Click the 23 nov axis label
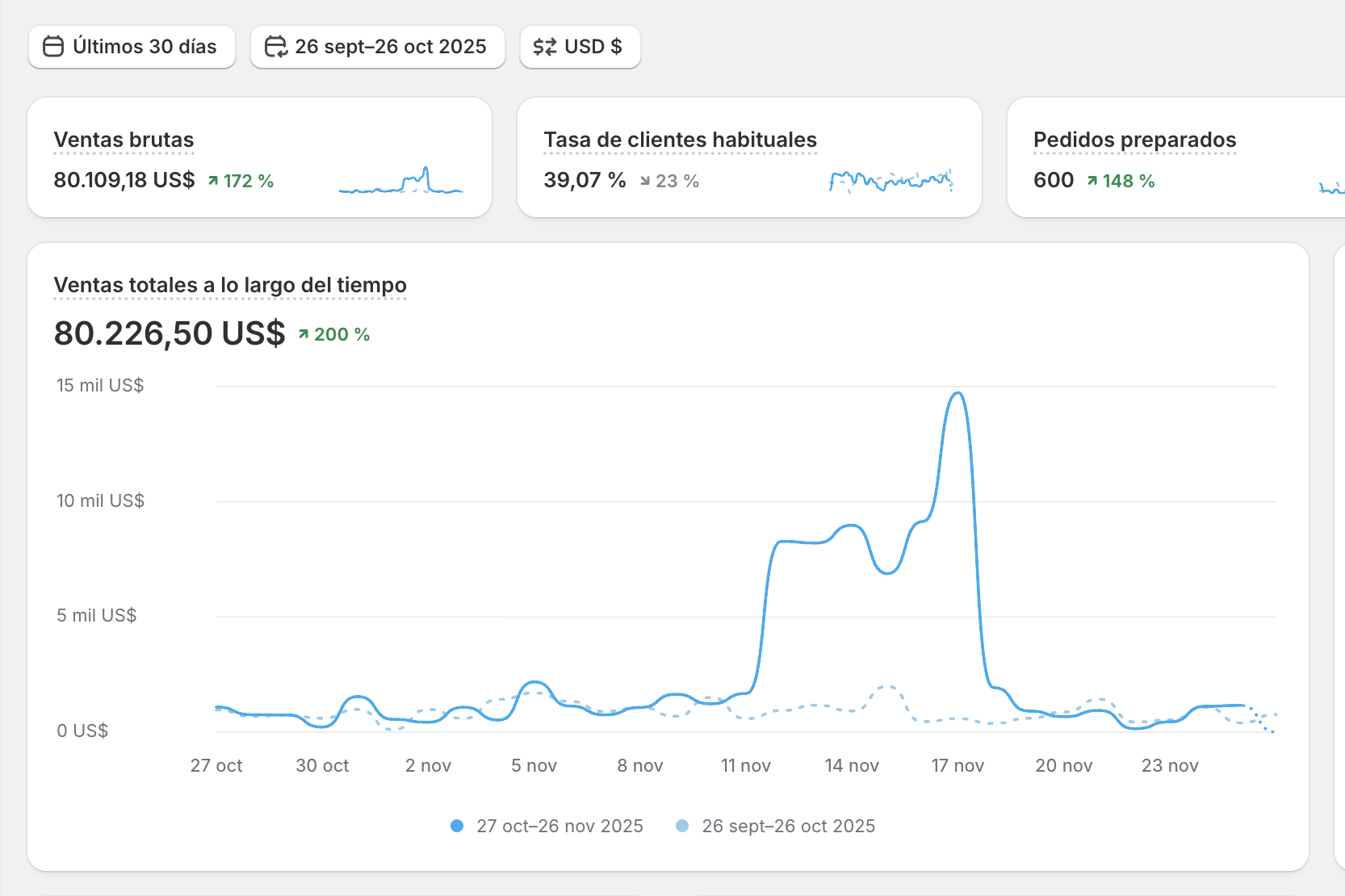This screenshot has width=1345, height=896. point(1170,765)
